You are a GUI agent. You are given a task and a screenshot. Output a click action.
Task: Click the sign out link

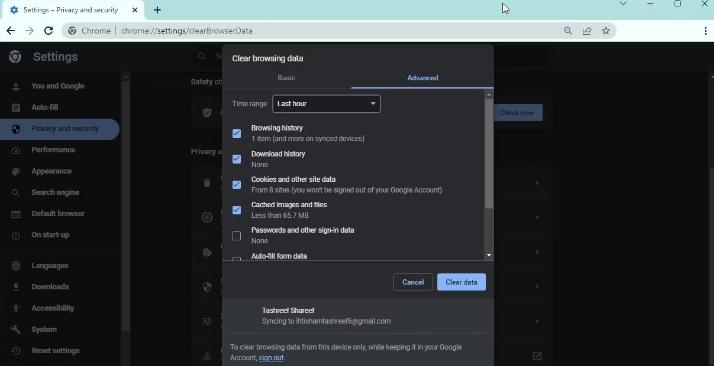271,358
